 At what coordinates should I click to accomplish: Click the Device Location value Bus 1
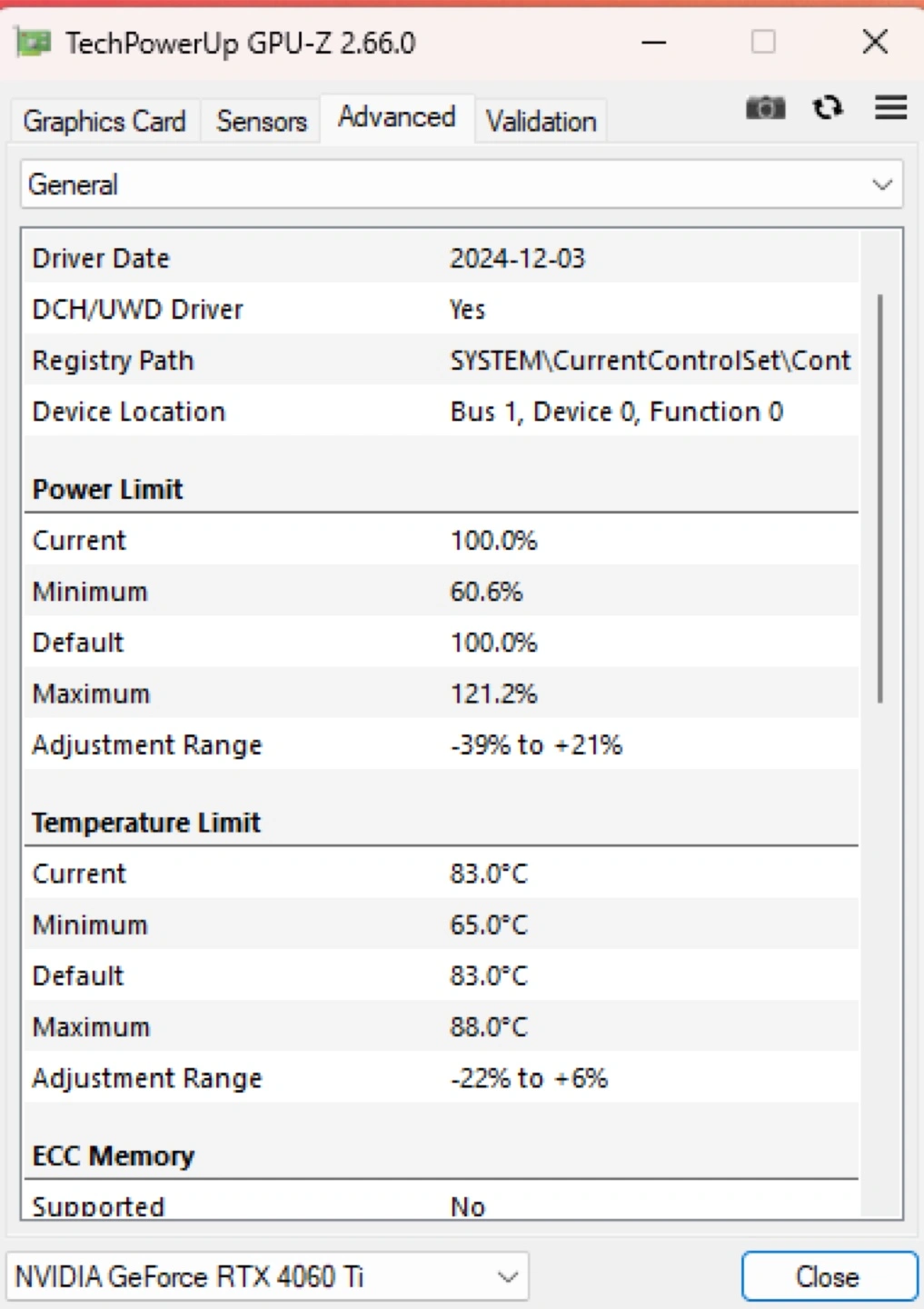(x=616, y=412)
